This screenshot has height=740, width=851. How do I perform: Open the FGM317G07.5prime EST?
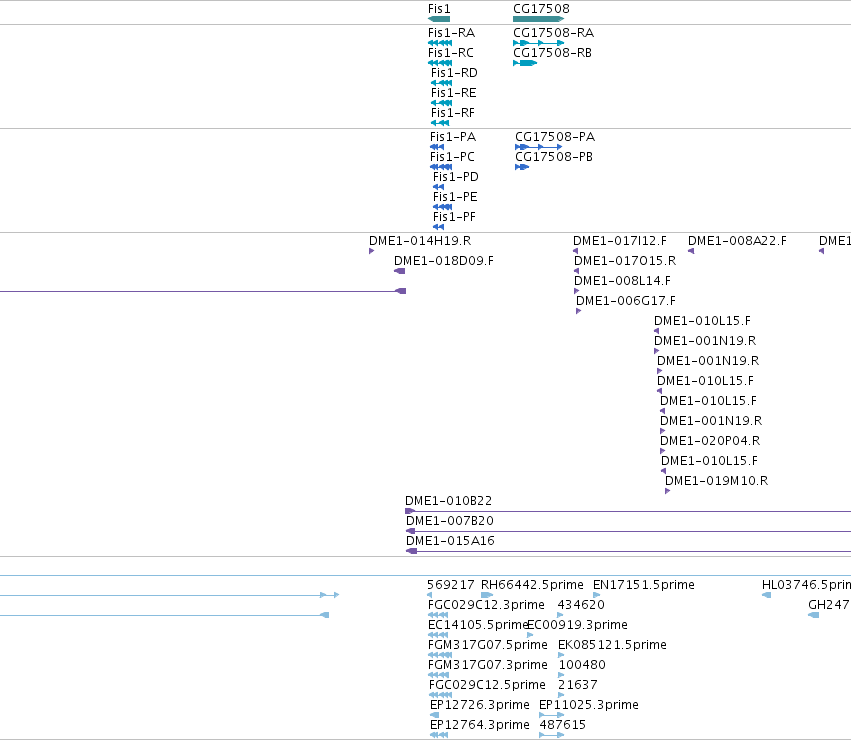[440, 655]
